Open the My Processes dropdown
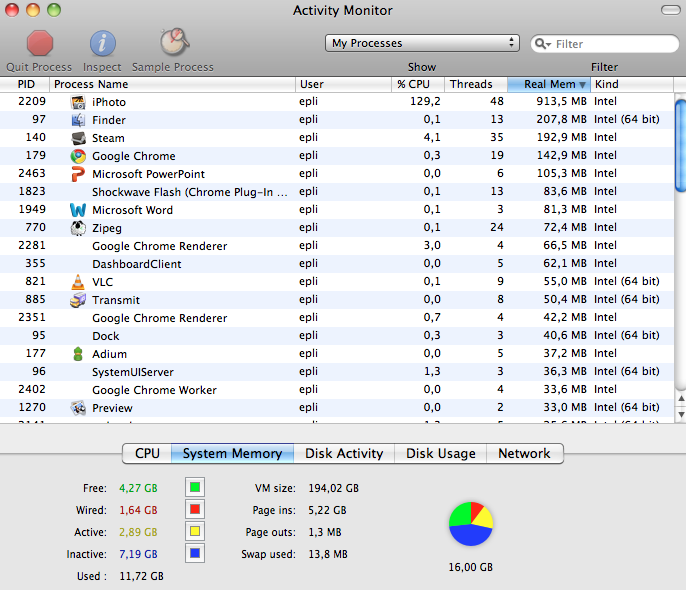 [422, 43]
